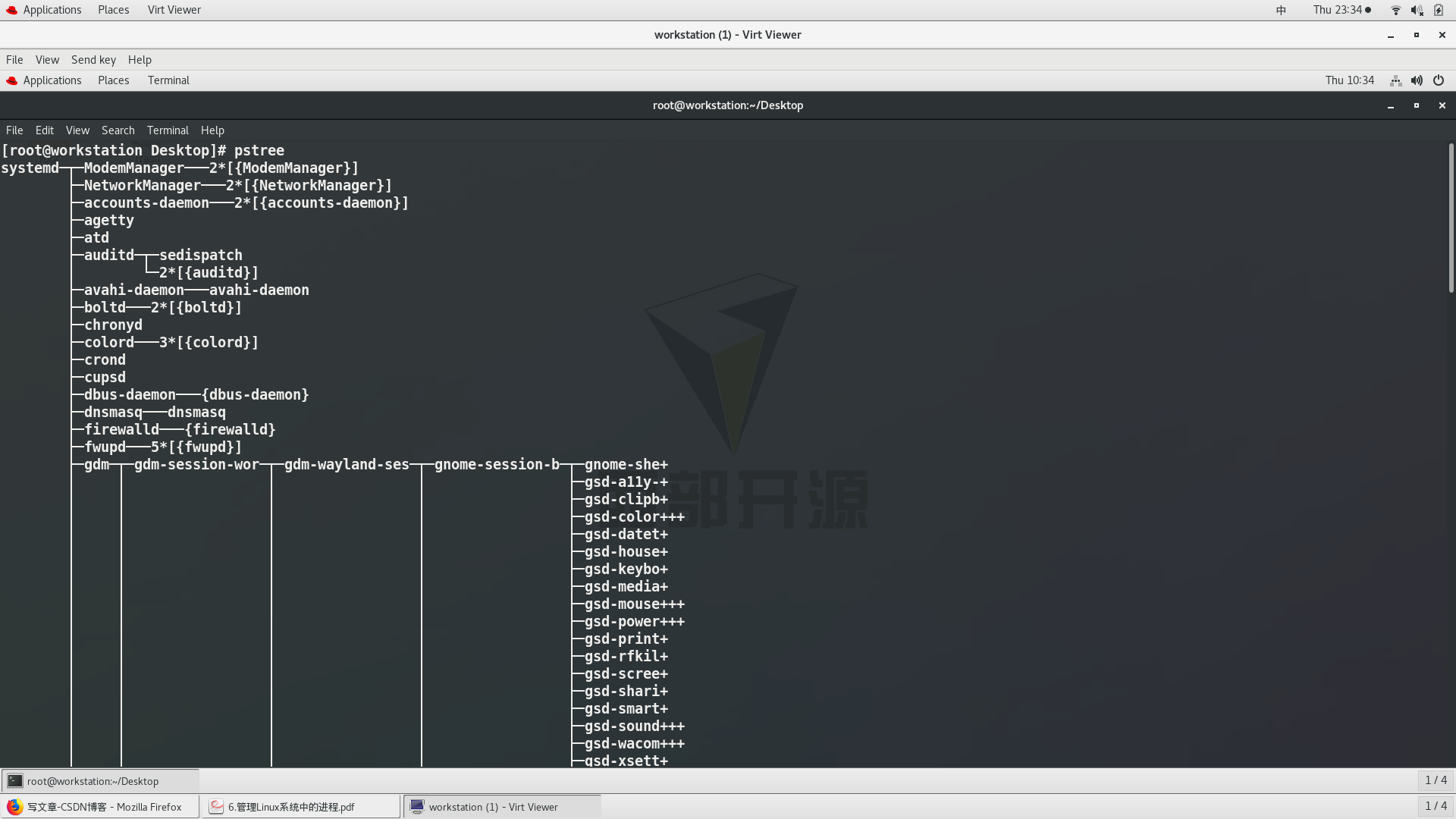Open the guest Places menu

113,80
